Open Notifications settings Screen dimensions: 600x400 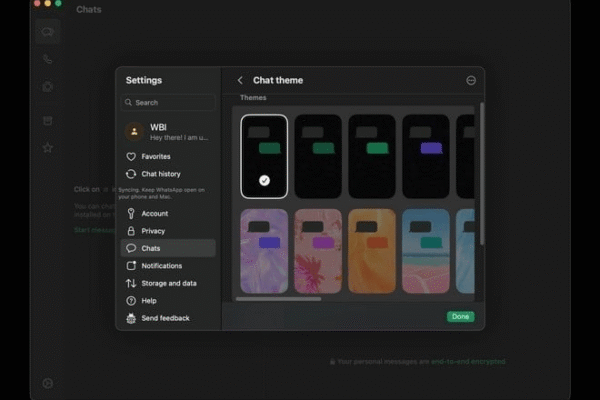click(x=168, y=266)
